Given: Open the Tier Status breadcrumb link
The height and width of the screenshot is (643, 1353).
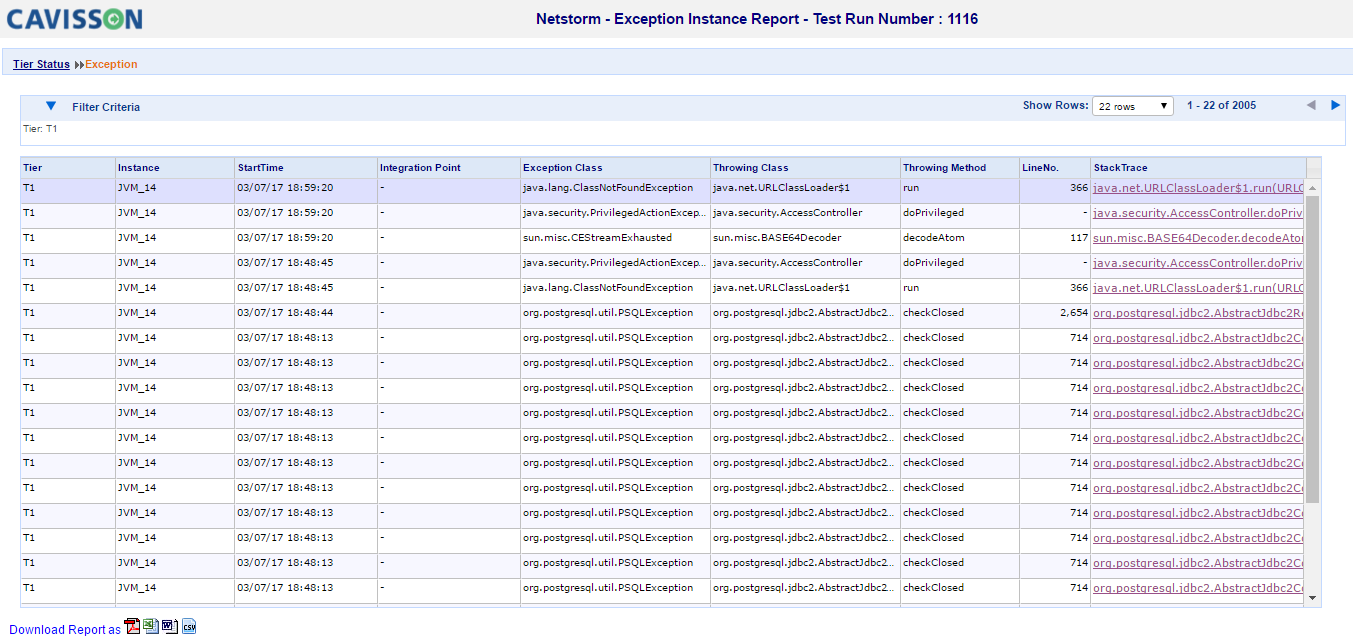Looking at the screenshot, I should coord(41,64).
